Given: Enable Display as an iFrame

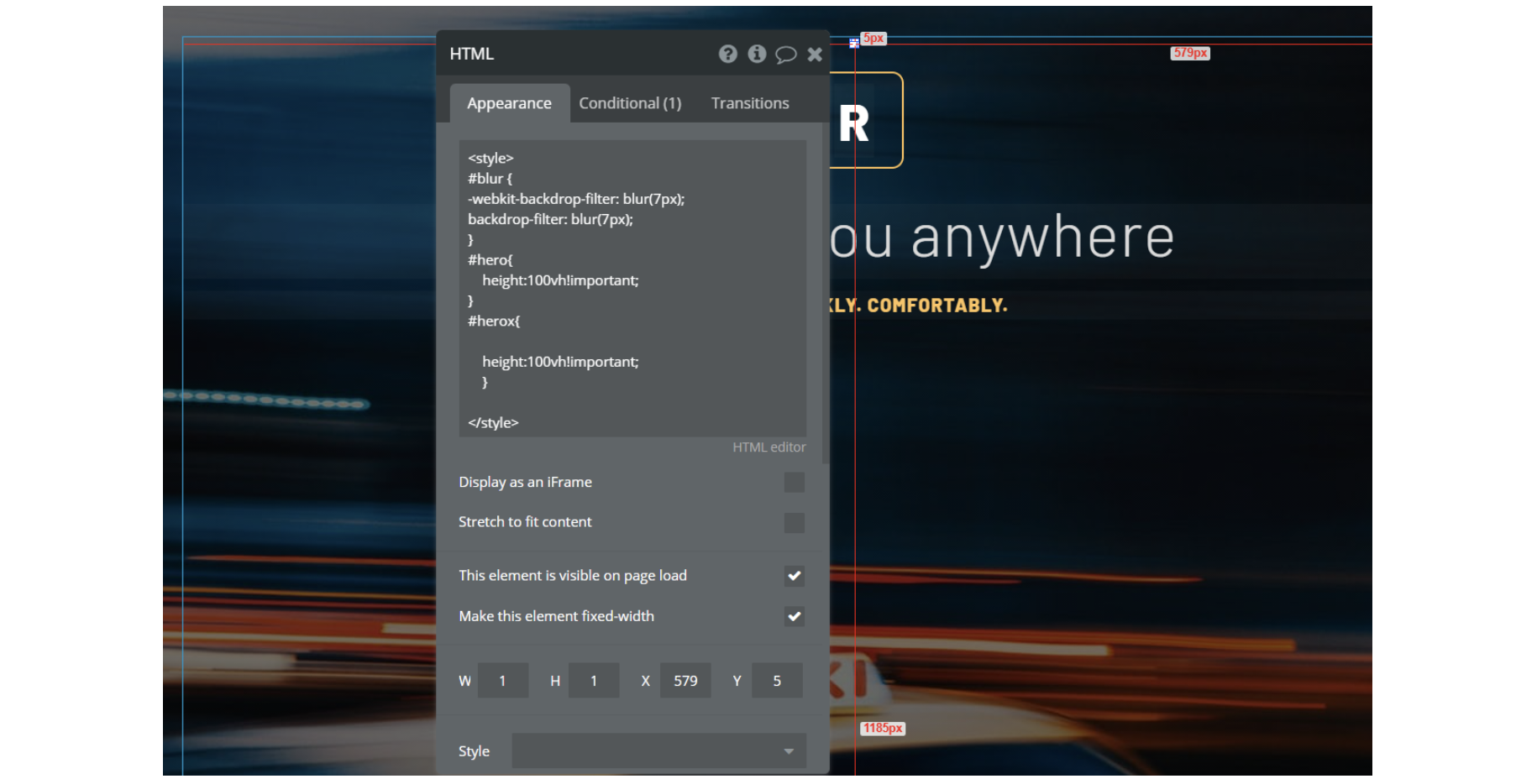Looking at the screenshot, I should [x=794, y=483].
